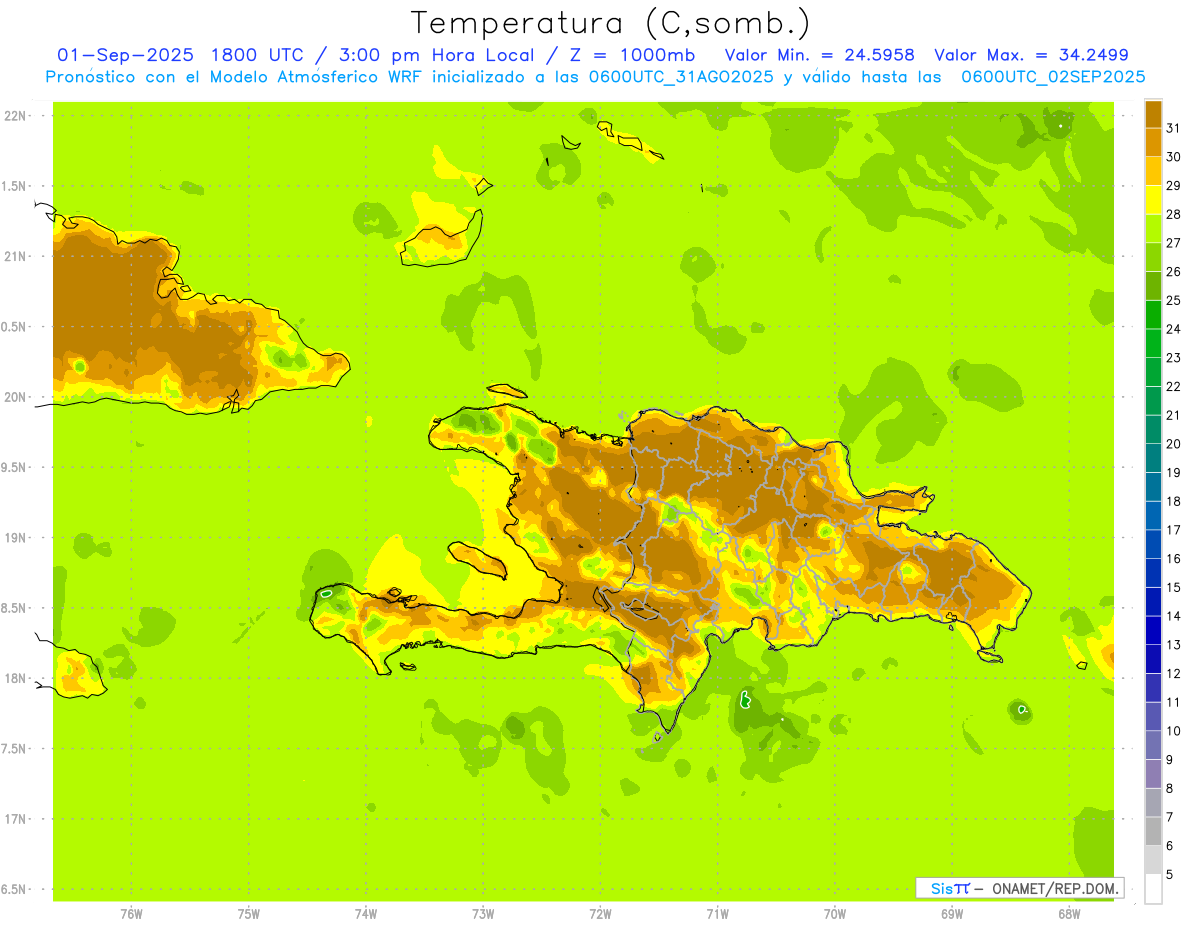Click the legend value "20"
1200x927 pixels.
(x=1173, y=444)
